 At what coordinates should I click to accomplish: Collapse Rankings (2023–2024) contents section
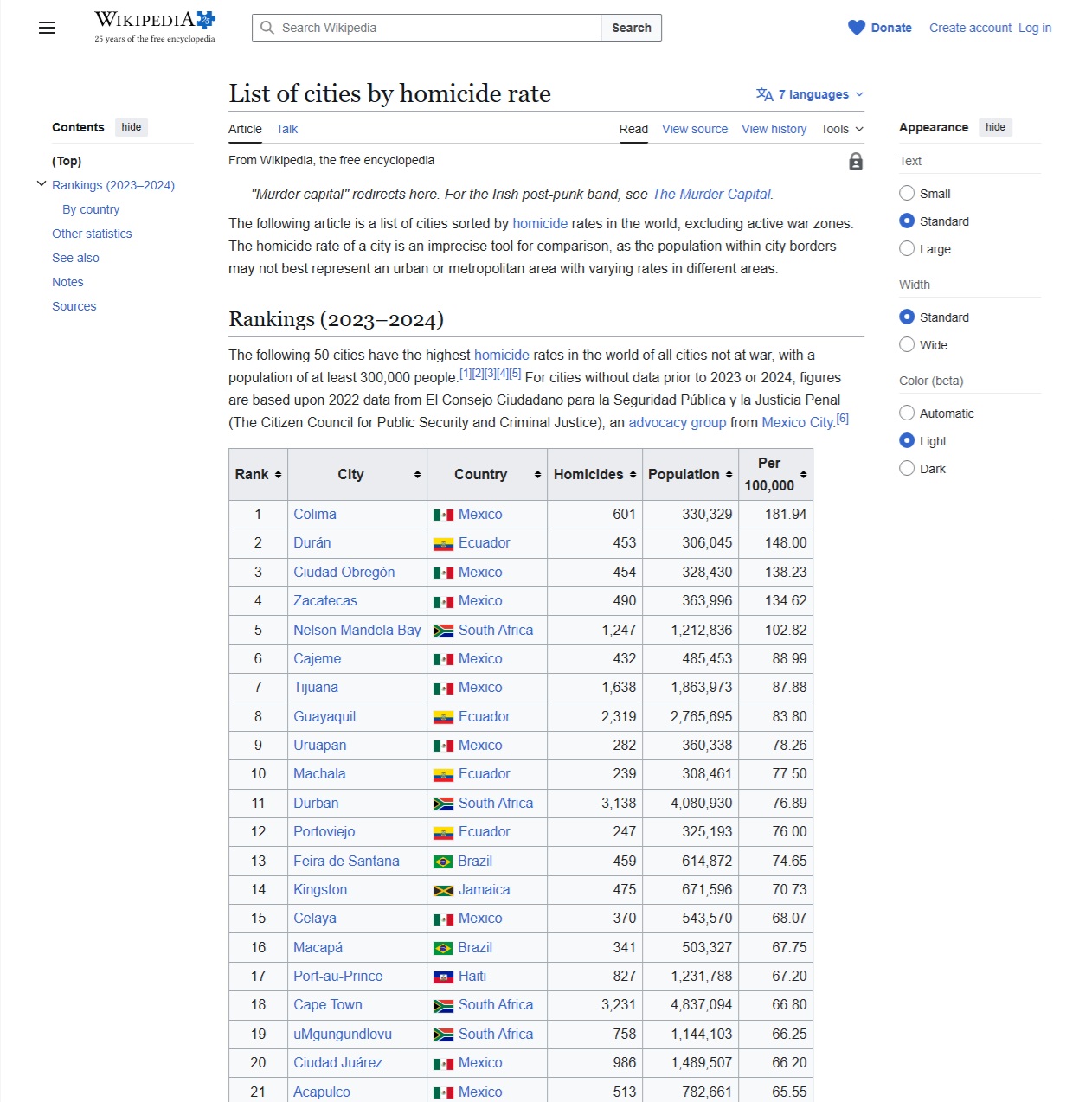[x=42, y=184]
